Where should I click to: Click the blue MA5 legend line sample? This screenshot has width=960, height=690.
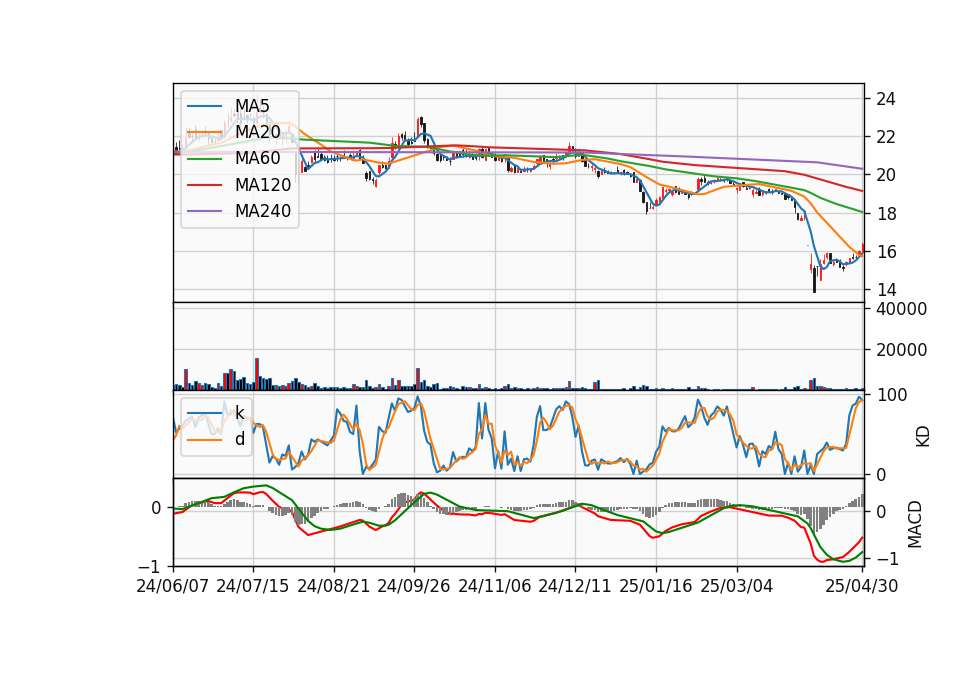click(x=204, y=106)
